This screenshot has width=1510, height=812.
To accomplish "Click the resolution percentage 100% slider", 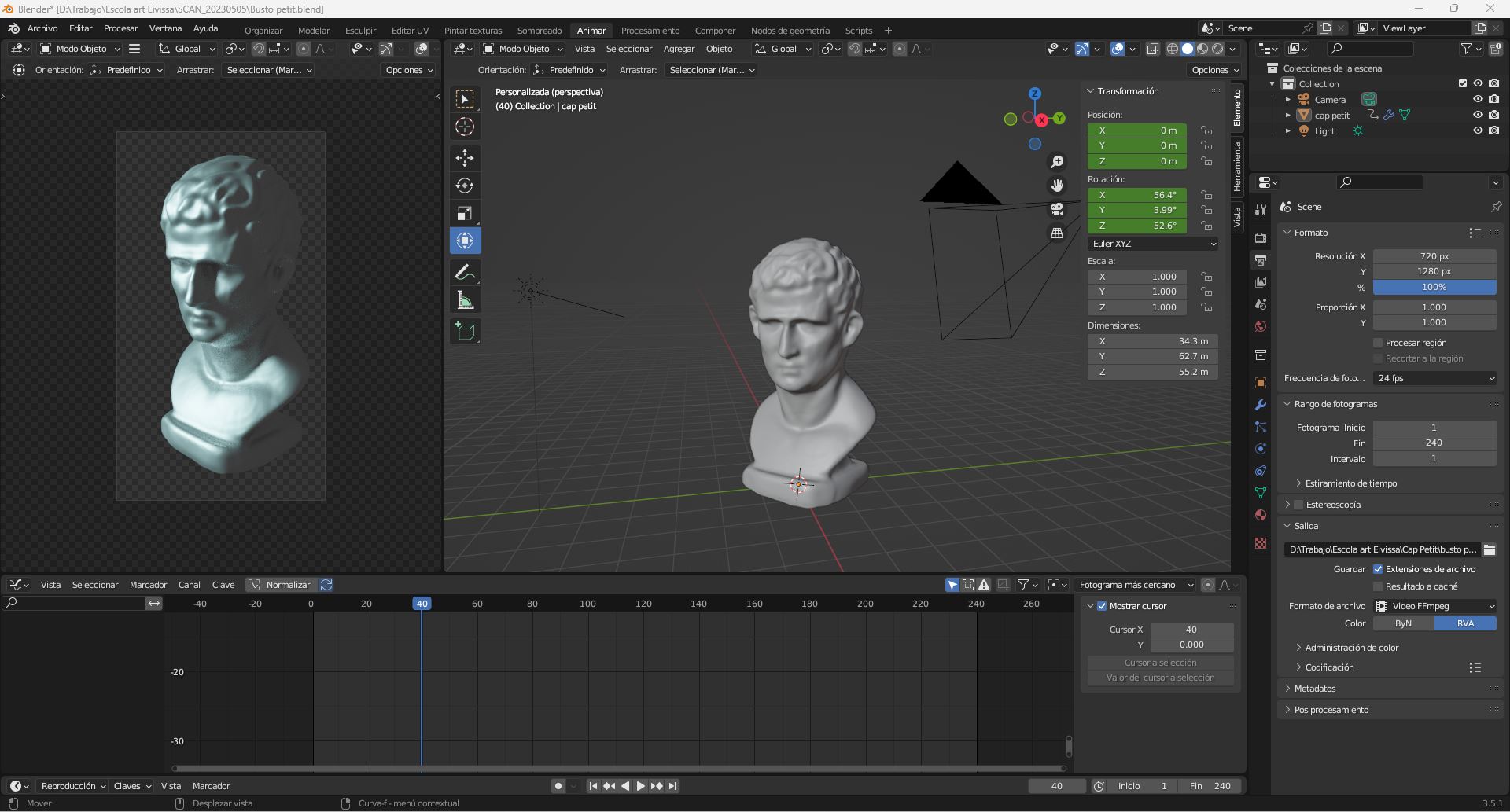I will (1434, 288).
